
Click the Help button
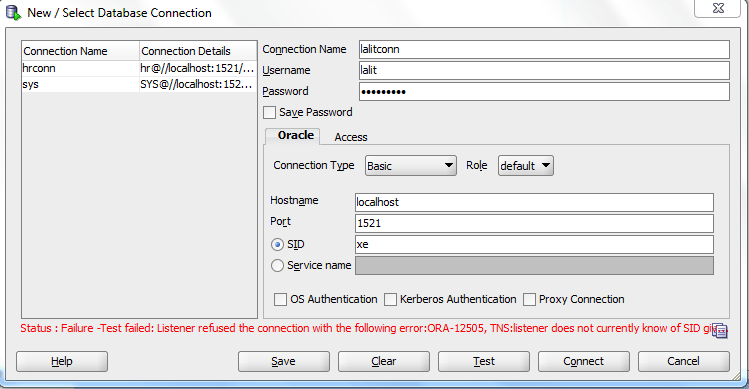tap(62, 361)
